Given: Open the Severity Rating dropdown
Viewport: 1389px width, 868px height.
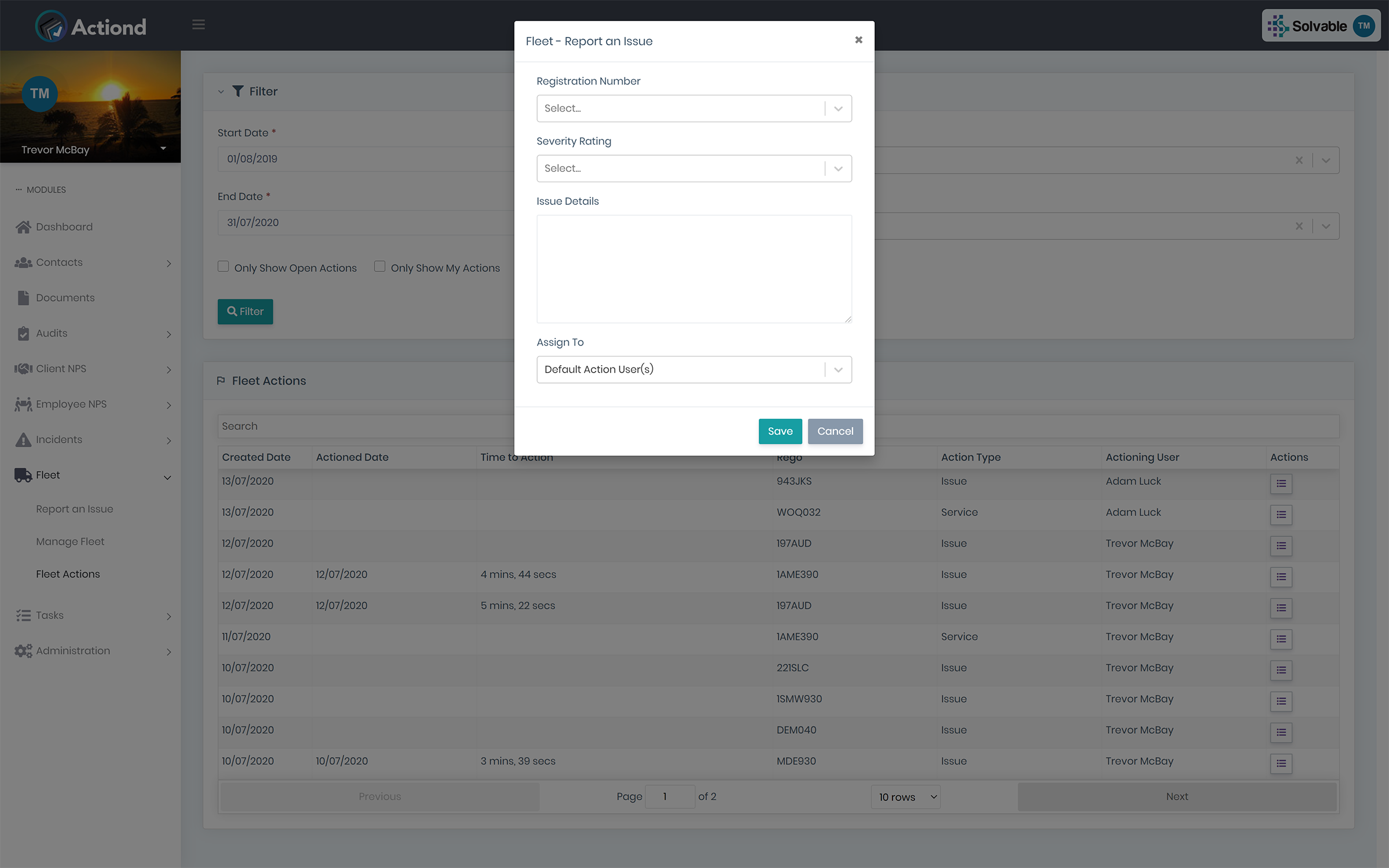Looking at the screenshot, I should point(837,168).
